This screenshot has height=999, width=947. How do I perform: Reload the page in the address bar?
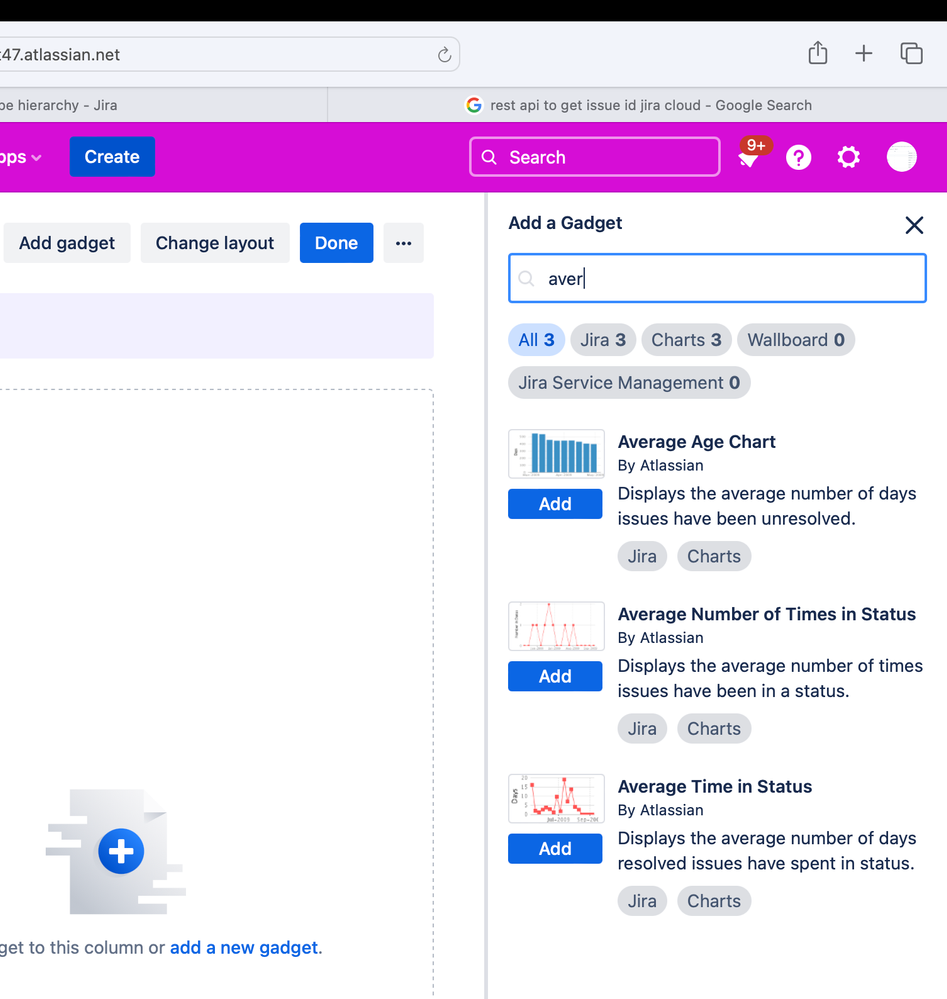tap(444, 55)
